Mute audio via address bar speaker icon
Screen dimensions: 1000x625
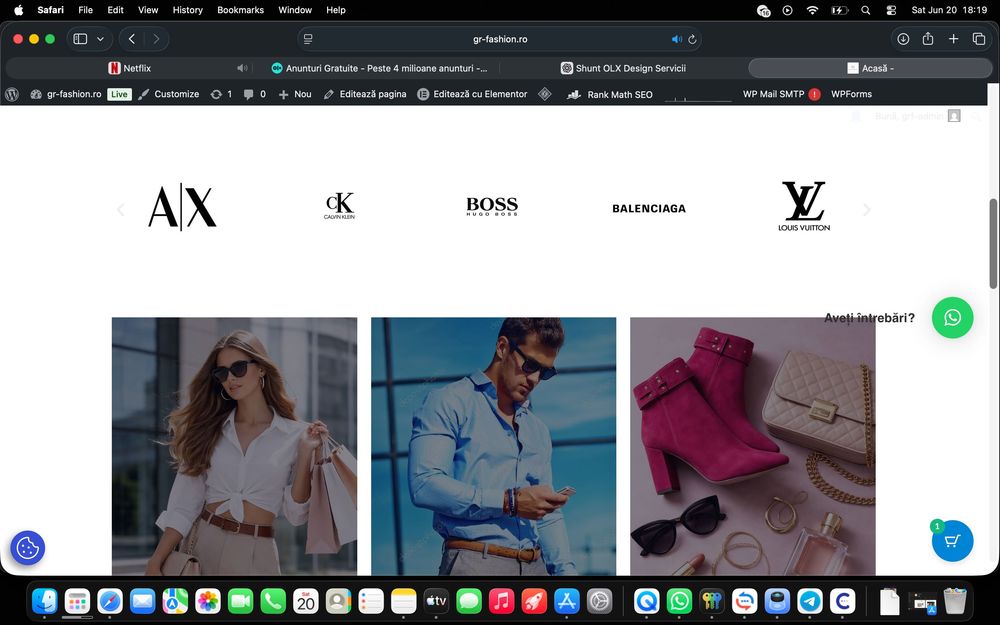coord(677,39)
